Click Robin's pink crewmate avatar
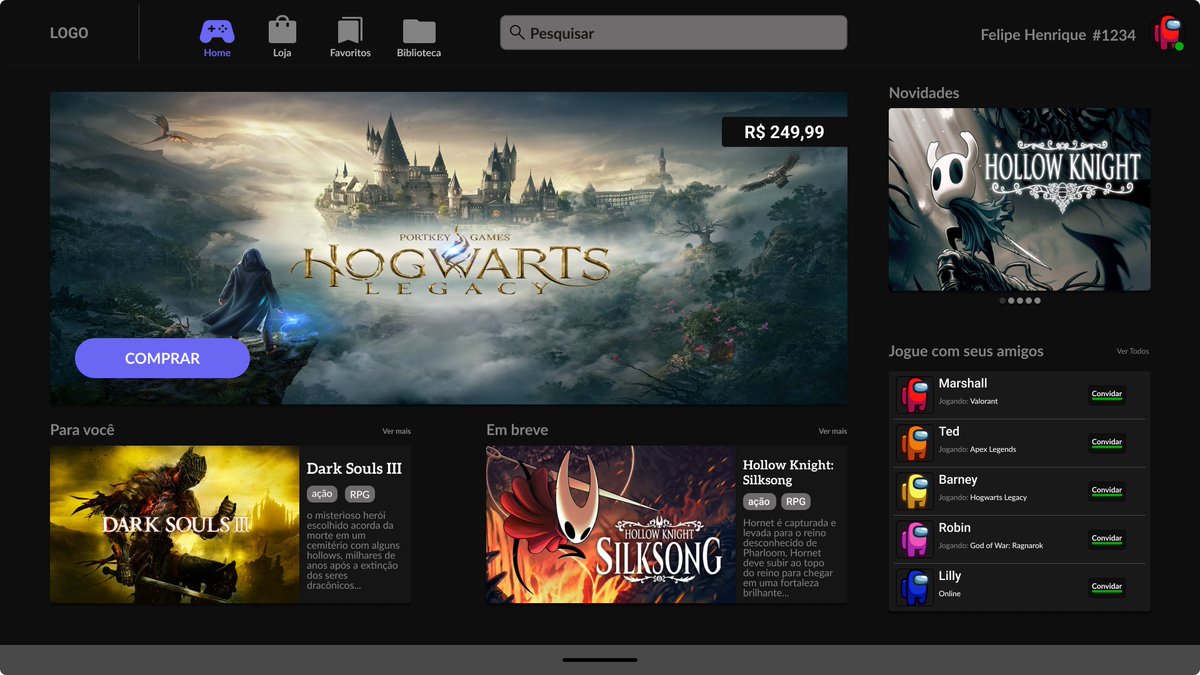 [x=914, y=539]
